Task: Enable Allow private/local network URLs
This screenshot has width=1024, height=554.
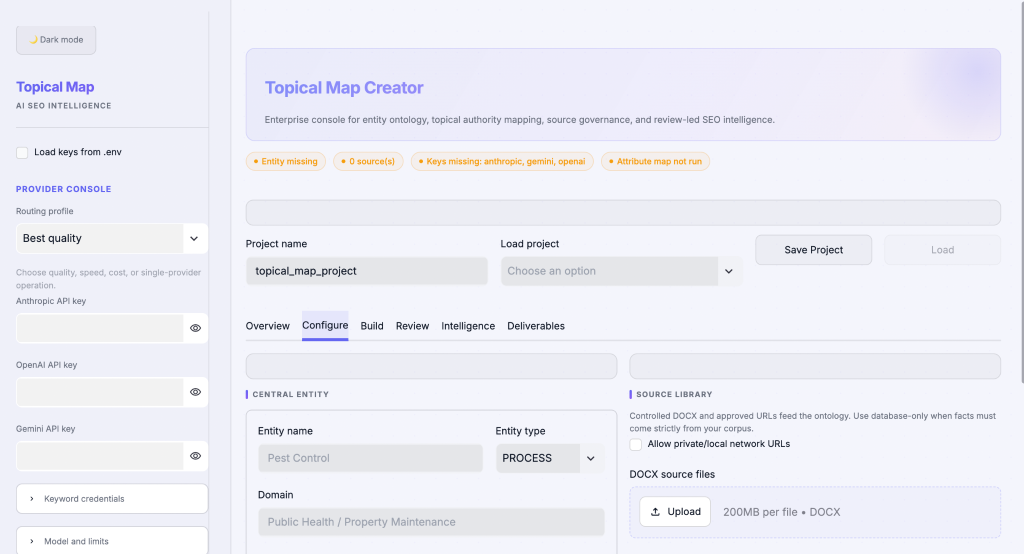Action: [635, 444]
